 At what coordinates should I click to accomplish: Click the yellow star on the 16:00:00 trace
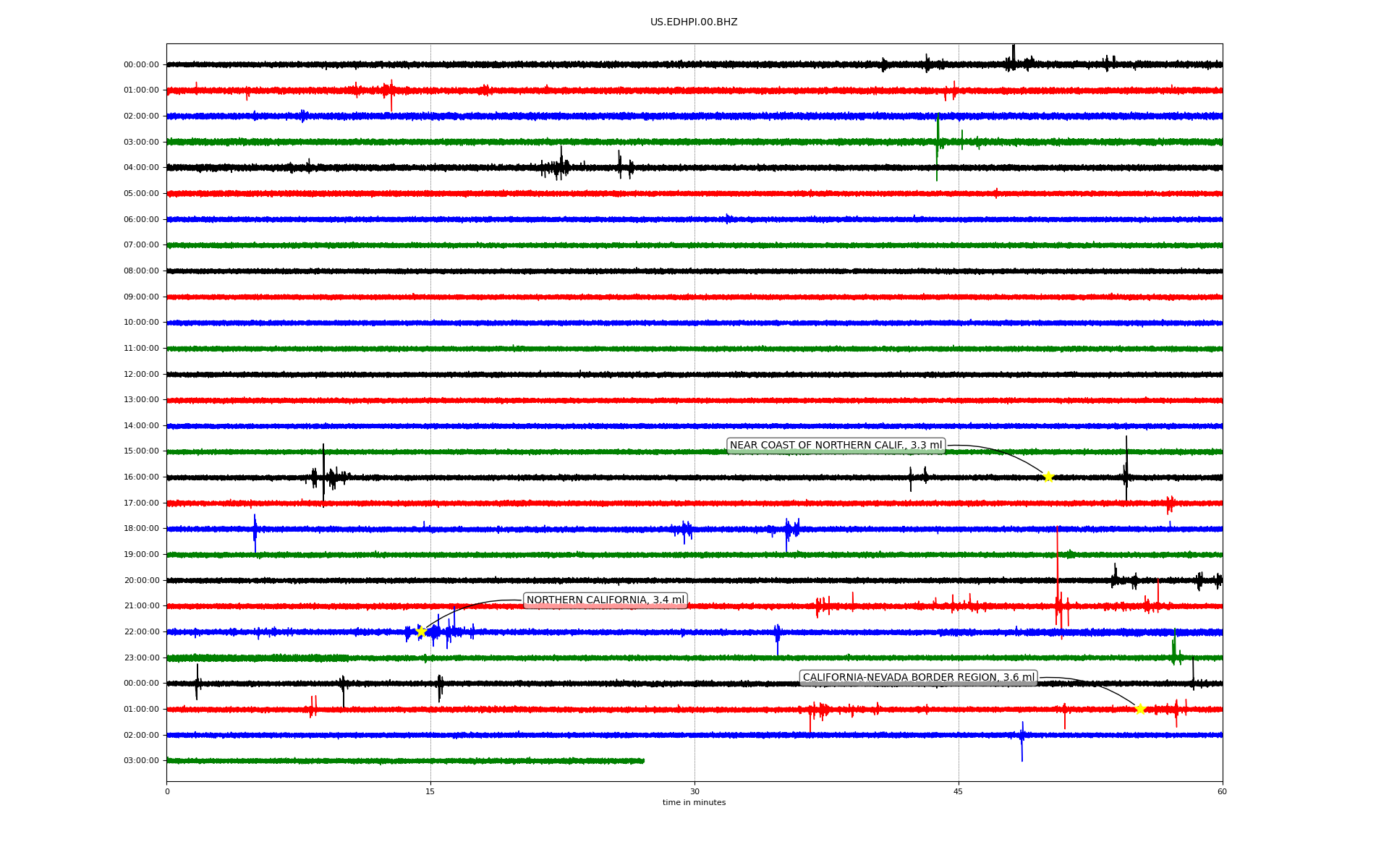tap(1048, 477)
